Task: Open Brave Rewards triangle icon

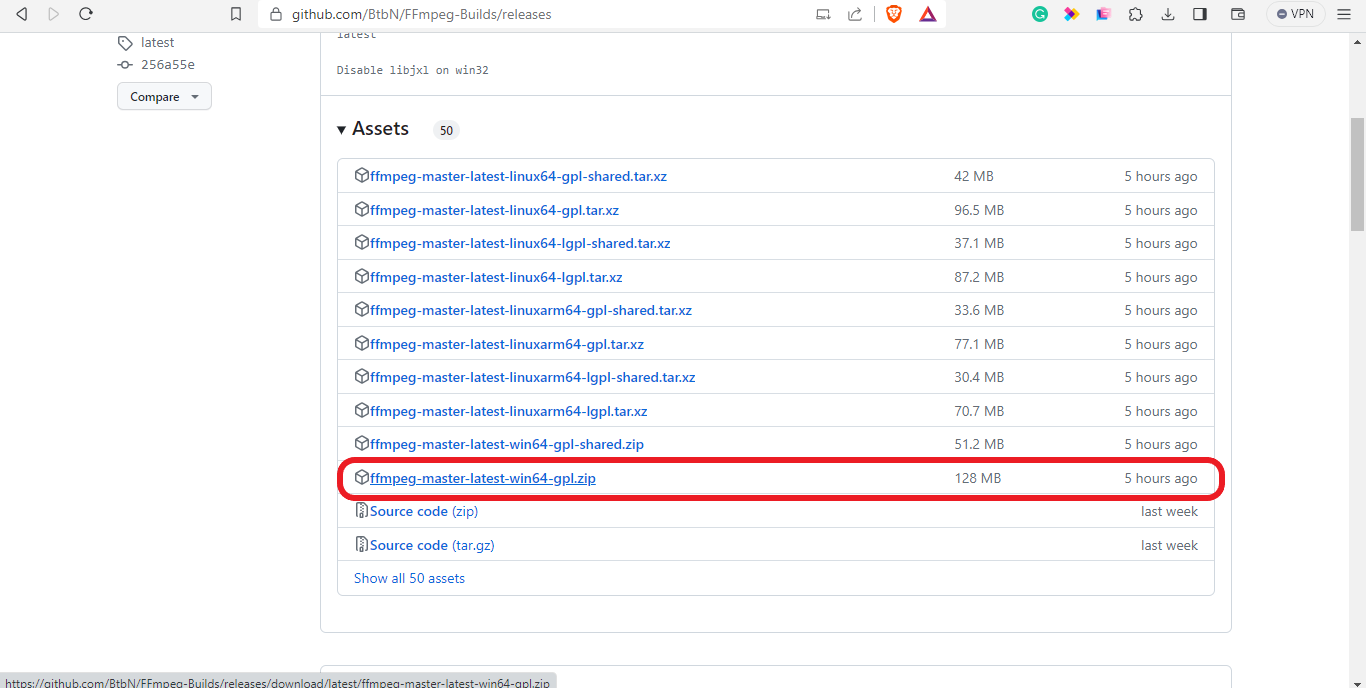Action: coord(928,14)
